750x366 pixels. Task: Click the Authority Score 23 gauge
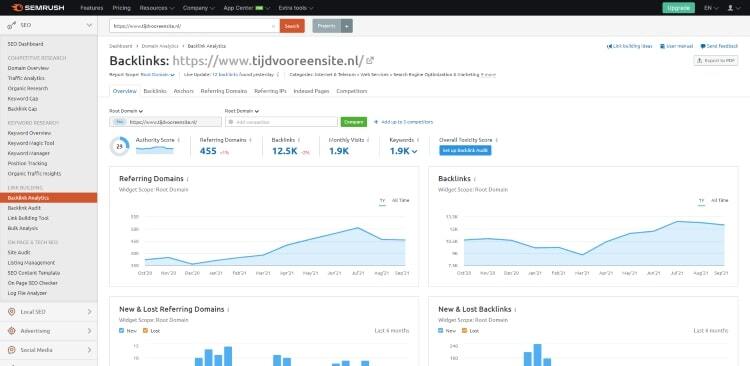coord(120,146)
